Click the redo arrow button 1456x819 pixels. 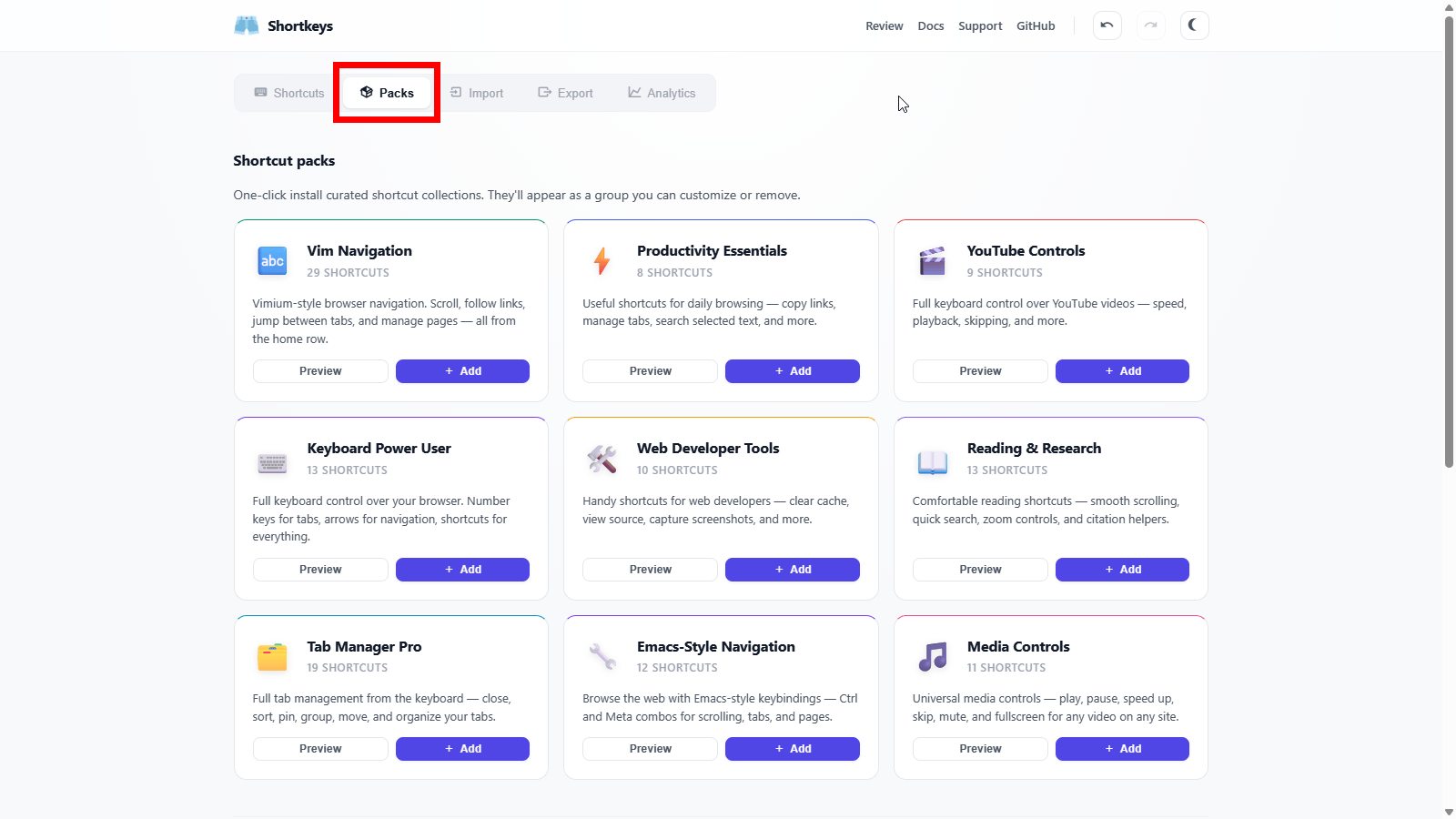(x=1150, y=25)
